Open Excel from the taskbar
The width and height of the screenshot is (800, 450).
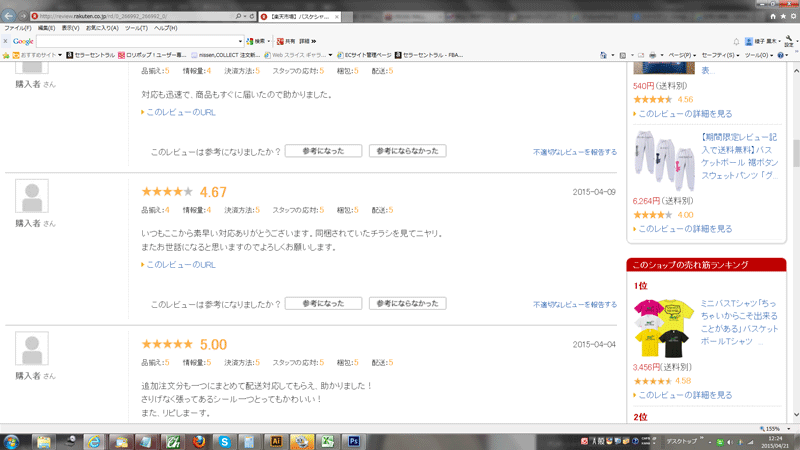[x=326, y=440]
